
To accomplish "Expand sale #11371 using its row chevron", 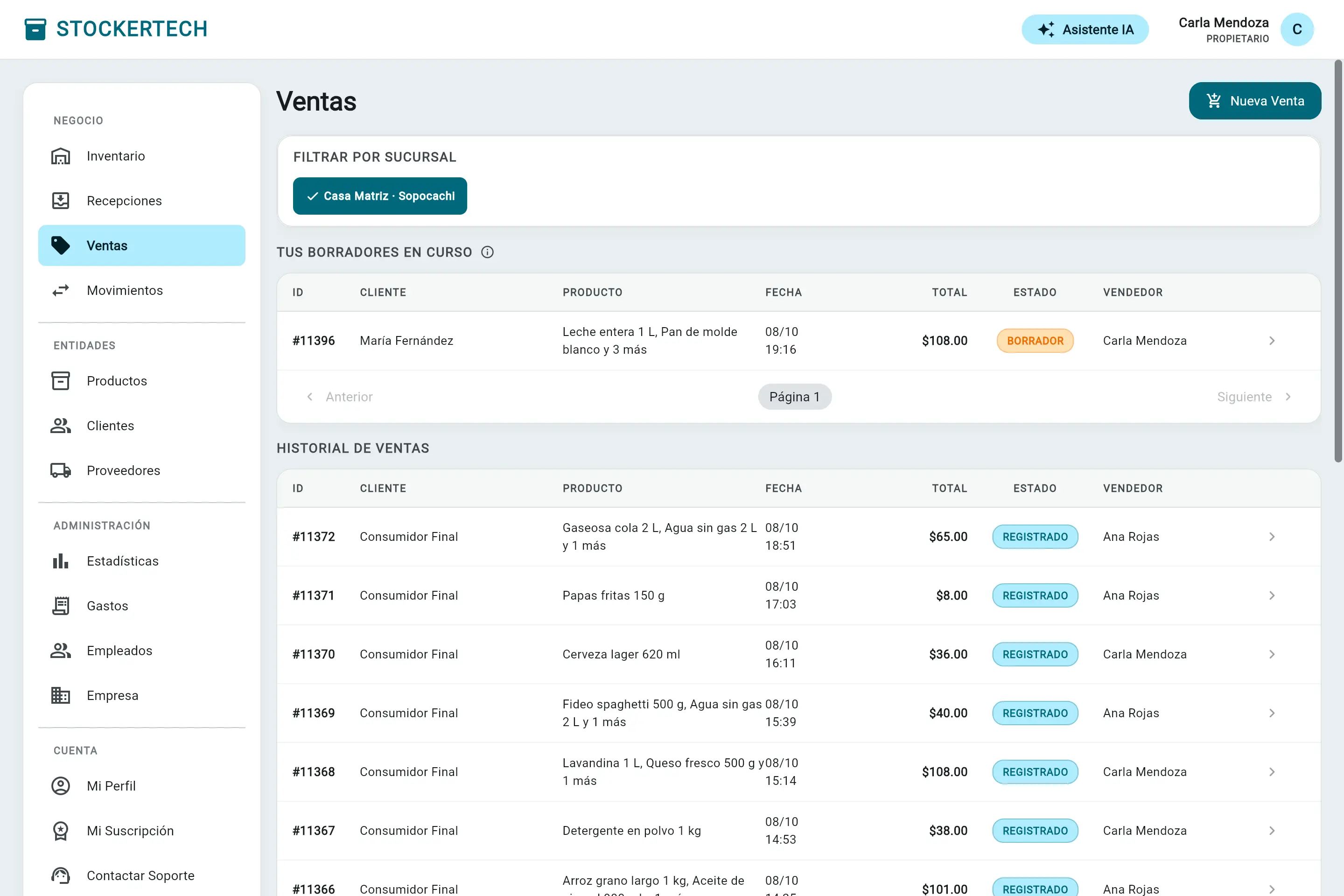I will click(1271, 595).
